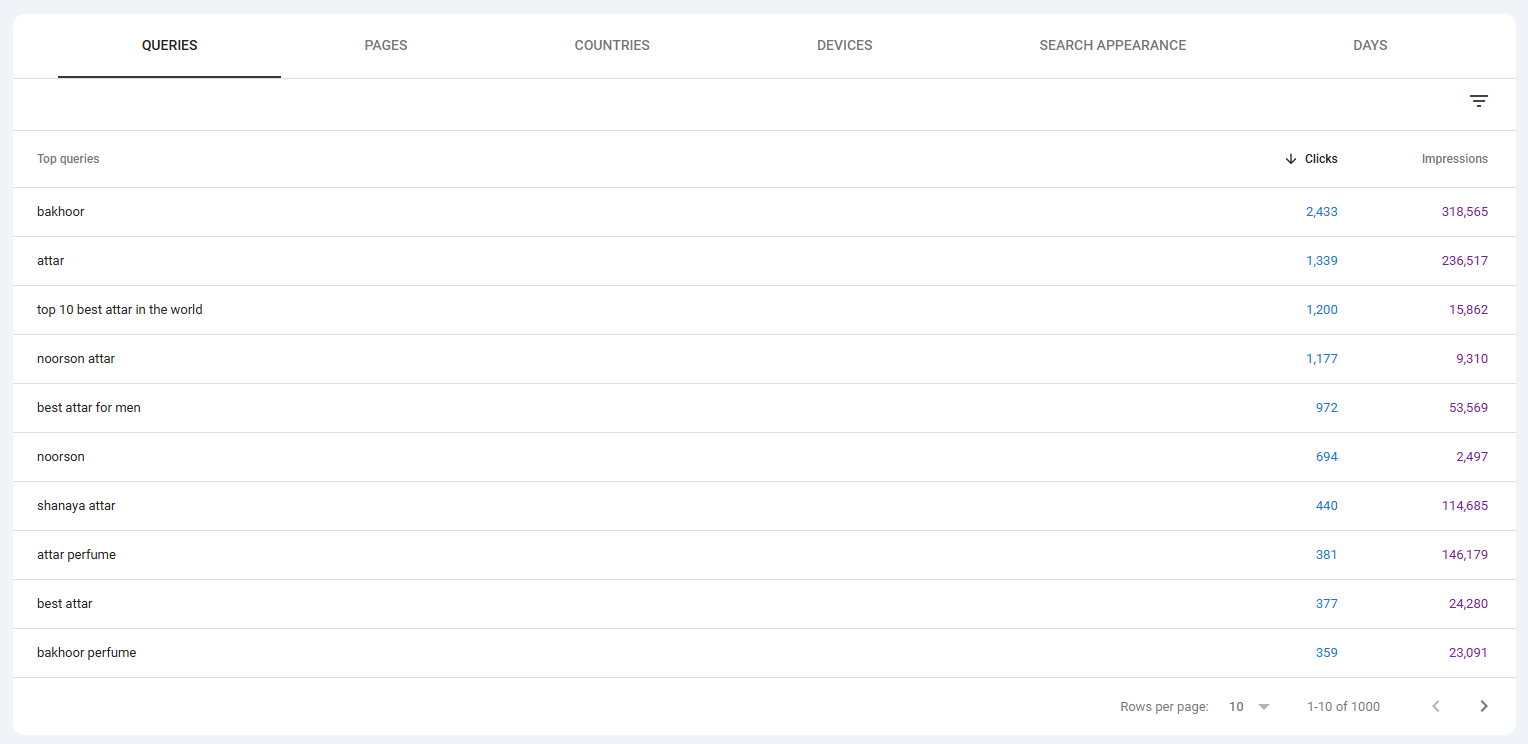Click the 'bakhoor perfume' query row
Screen dimensions: 1528x744
tap(86, 653)
